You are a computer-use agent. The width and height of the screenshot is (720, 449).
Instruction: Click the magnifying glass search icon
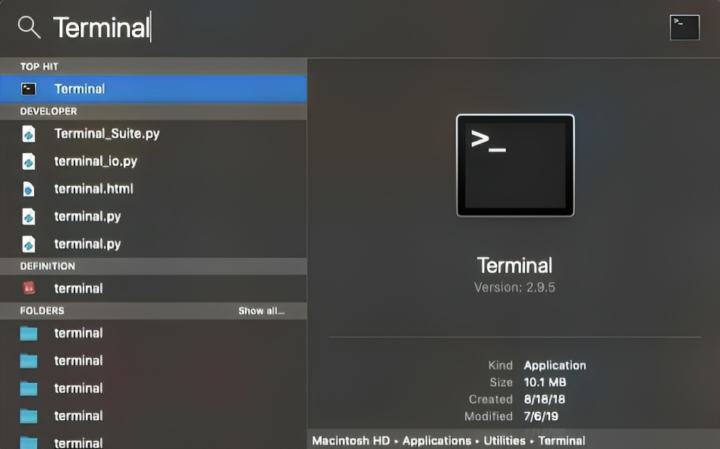point(29,27)
